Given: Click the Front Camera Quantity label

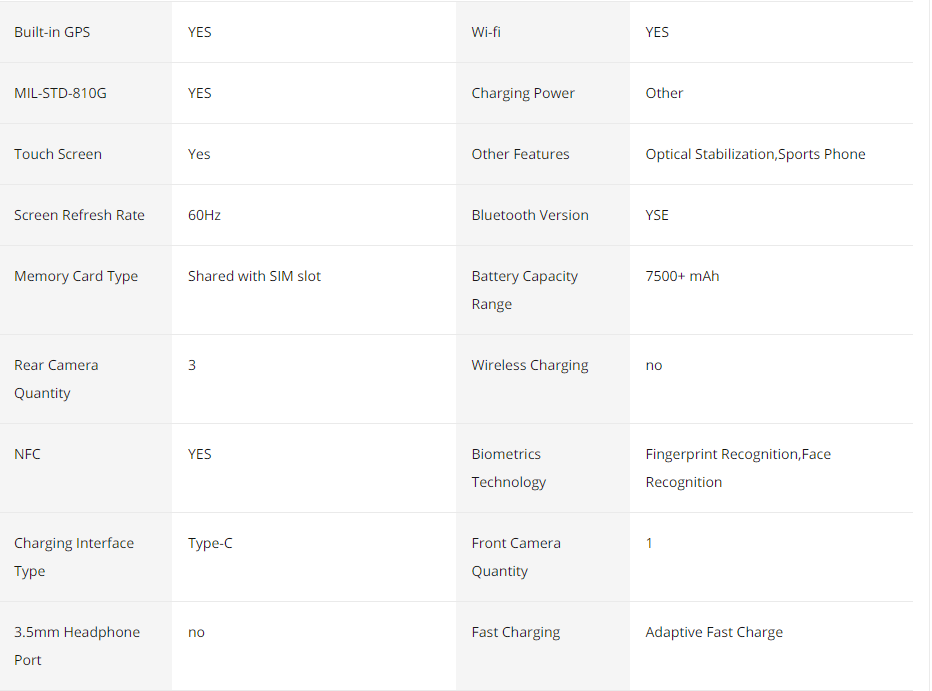Looking at the screenshot, I should (516, 557).
